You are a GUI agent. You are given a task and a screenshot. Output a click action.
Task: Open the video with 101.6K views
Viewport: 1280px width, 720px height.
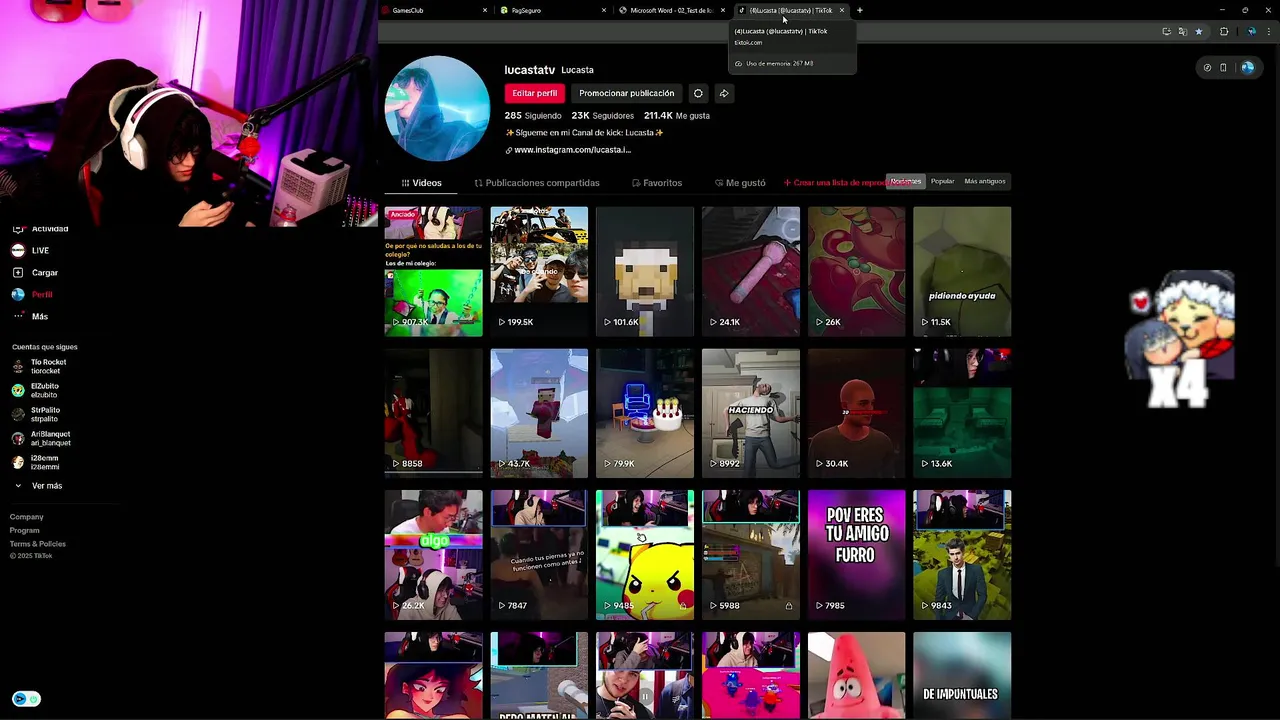pos(645,272)
